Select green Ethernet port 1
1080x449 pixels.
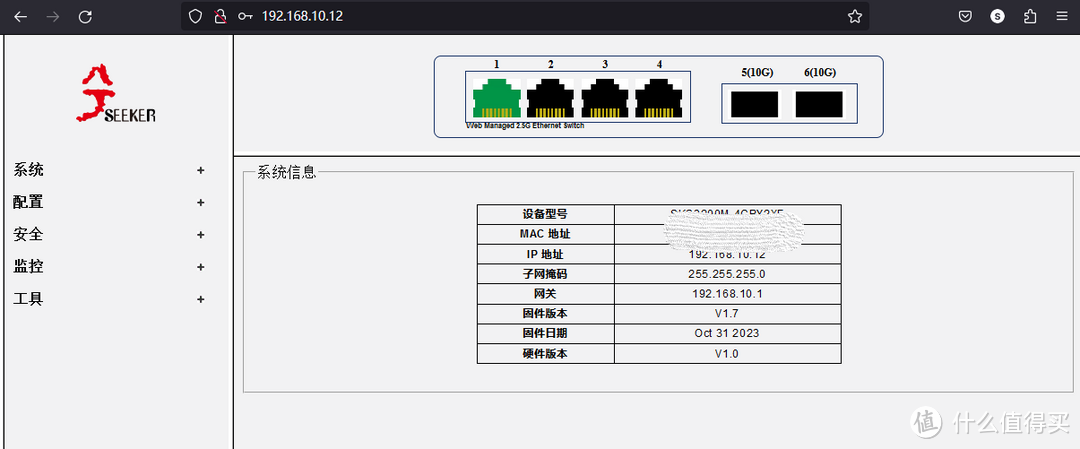coord(497,98)
